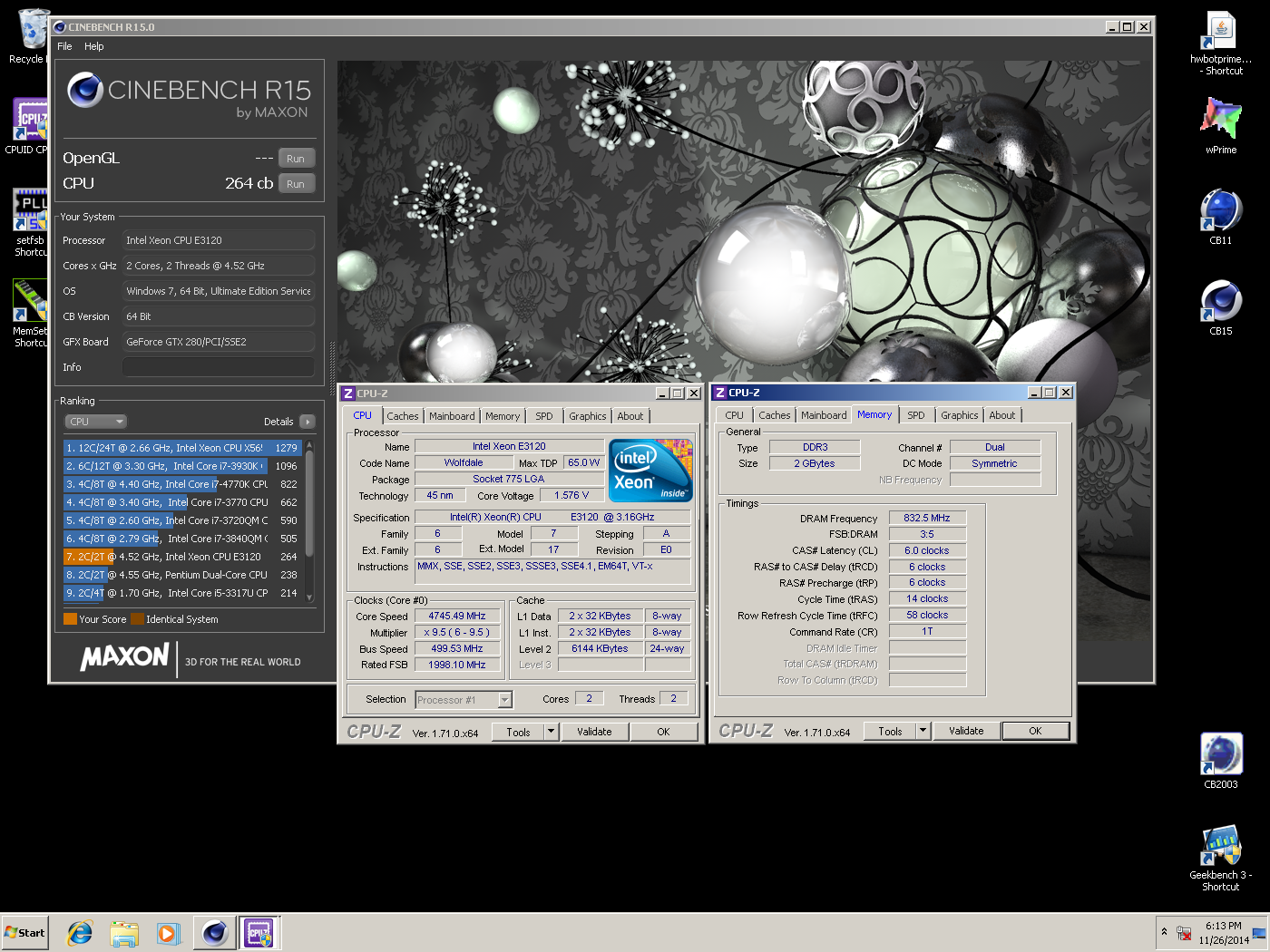1270x952 pixels.
Task: Launch the wPrime desktop icon
Action: coord(1220,125)
